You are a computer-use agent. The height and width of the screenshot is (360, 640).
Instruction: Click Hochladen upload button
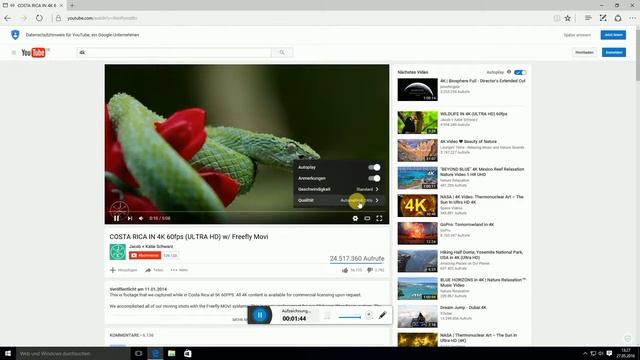click(x=584, y=52)
